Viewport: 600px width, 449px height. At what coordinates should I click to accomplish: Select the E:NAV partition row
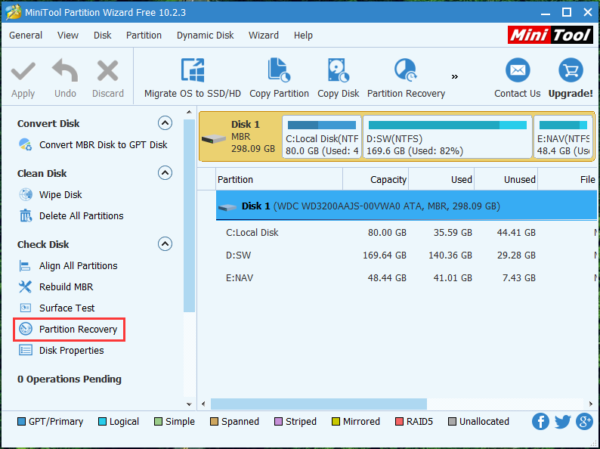pos(408,278)
